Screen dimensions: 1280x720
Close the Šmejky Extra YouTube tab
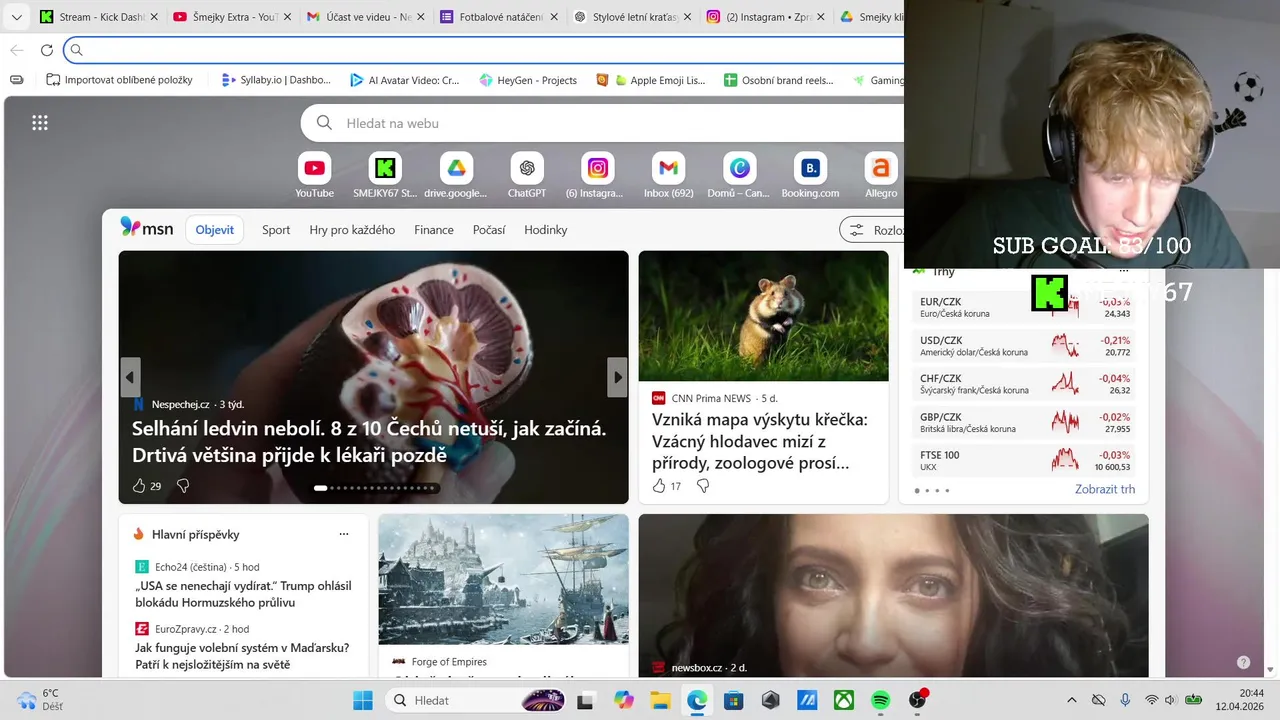pos(286,17)
